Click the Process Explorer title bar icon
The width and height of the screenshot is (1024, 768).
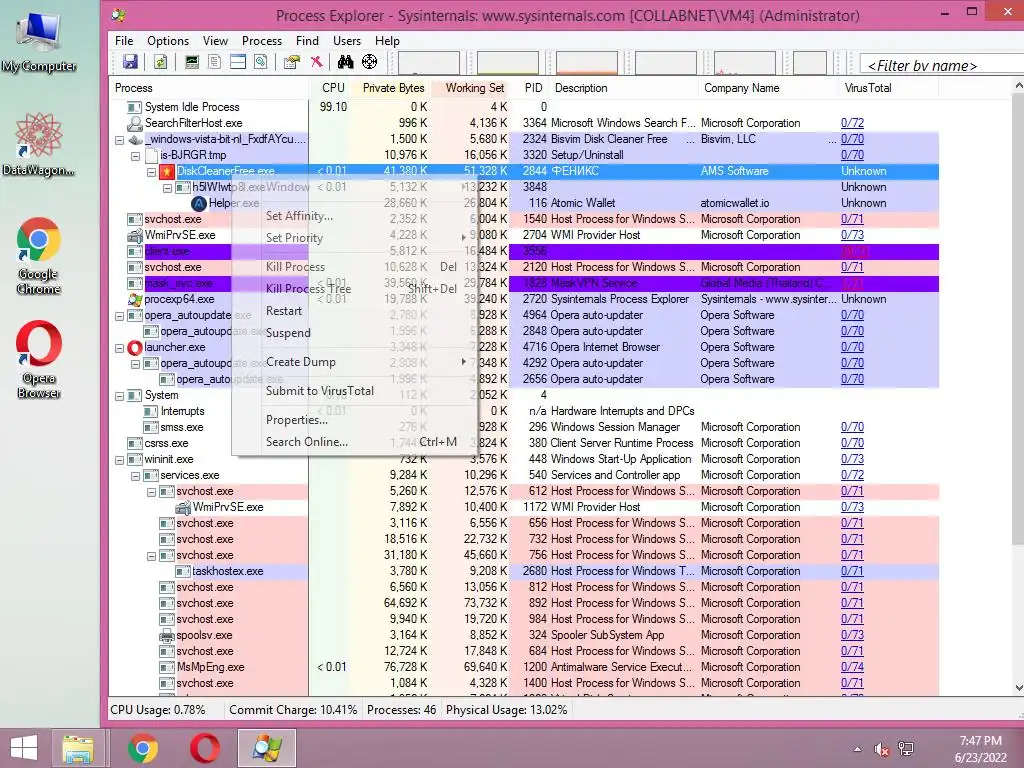119,15
